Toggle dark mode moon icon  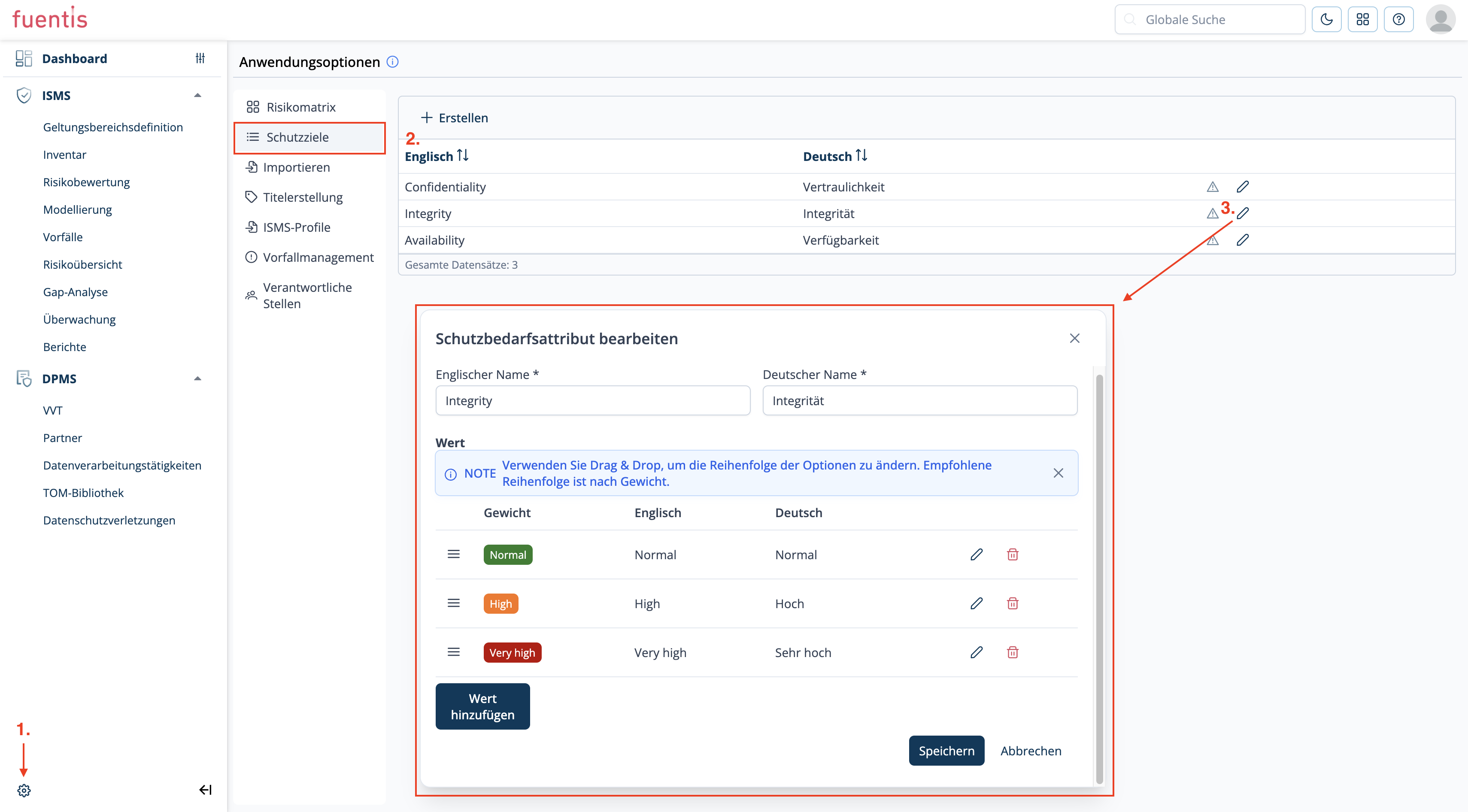[1326, 20]
